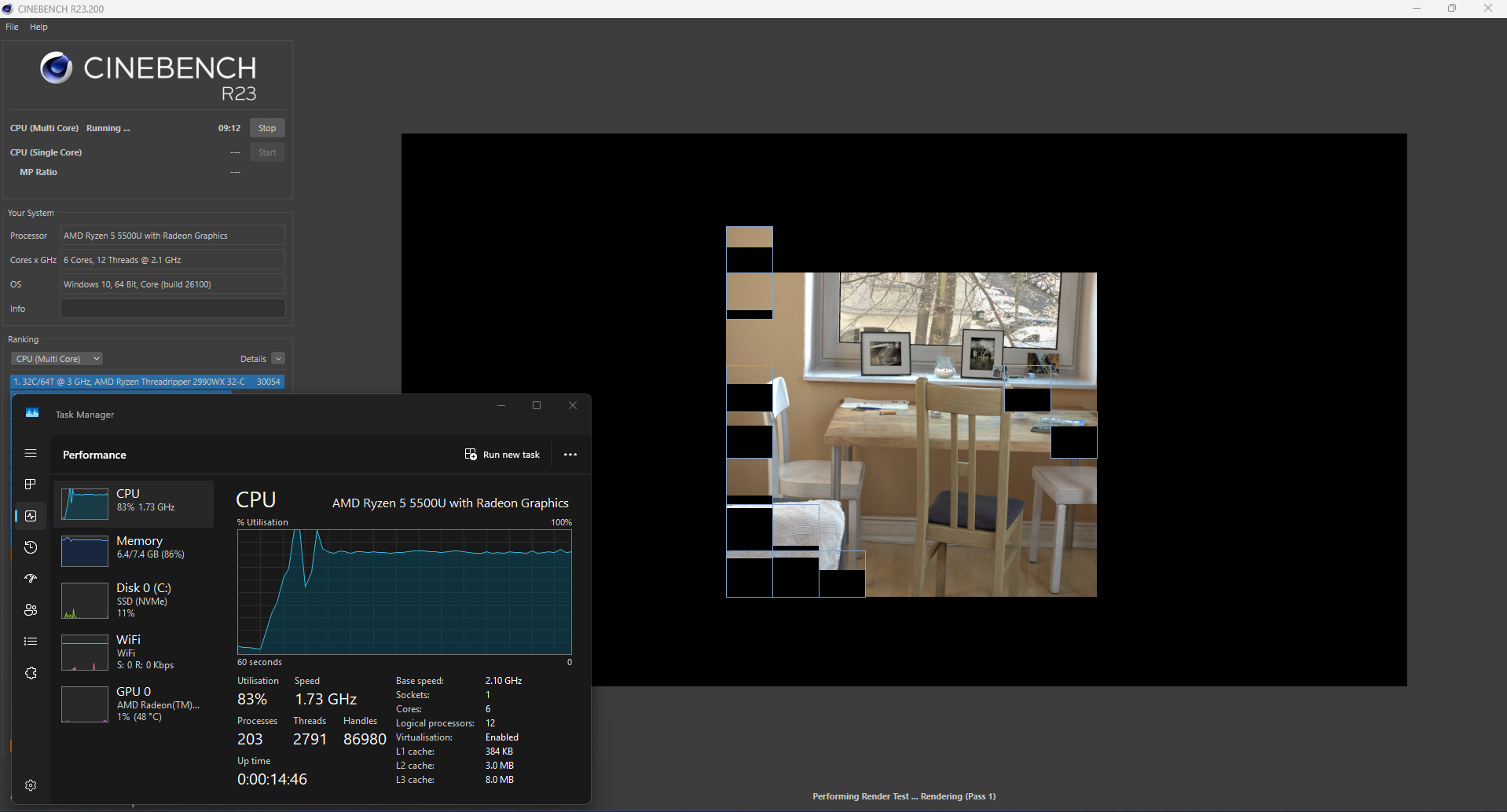
Task: Click the MP Ratio label
Action: [x=38, y=172]
